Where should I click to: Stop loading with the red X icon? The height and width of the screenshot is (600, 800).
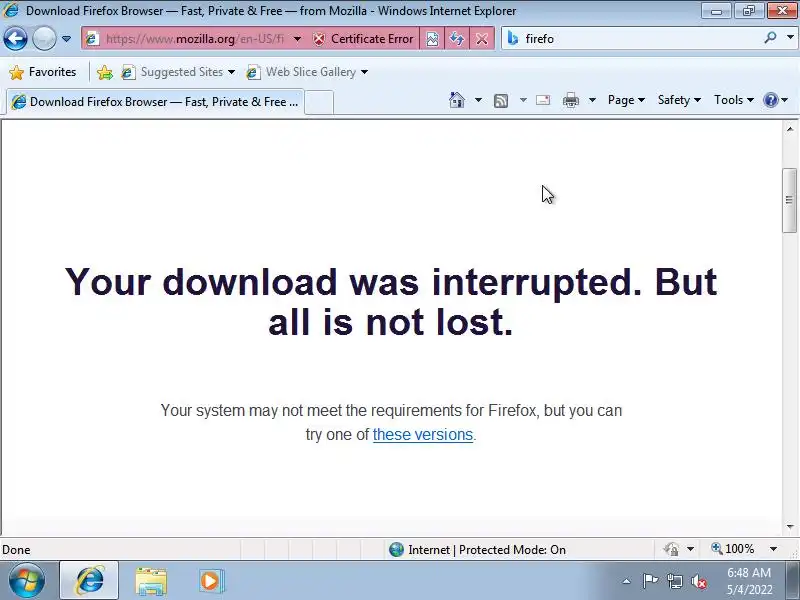pos(481,39)
